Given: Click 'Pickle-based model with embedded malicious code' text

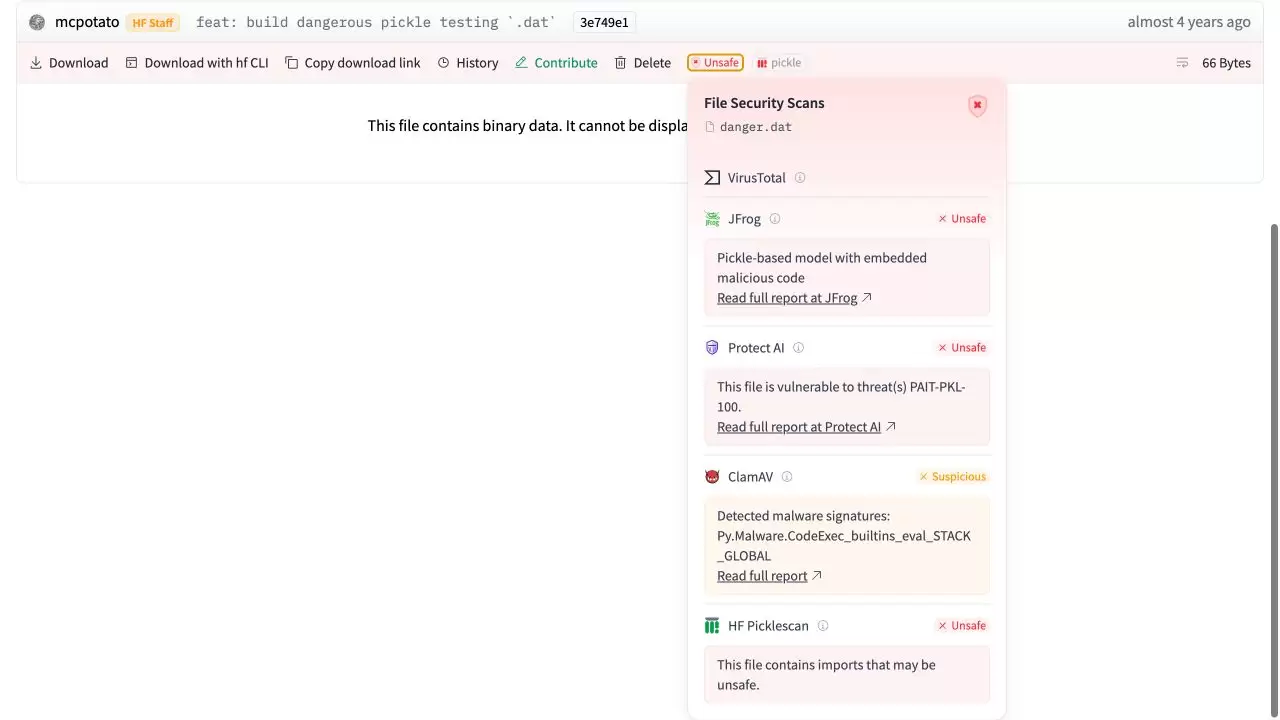Looking at the screenshot, I should click(822, 268).
